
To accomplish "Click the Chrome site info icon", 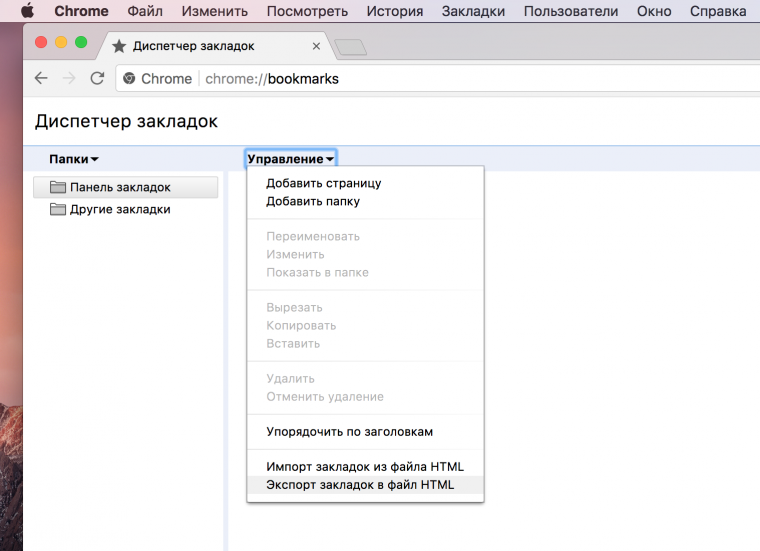I will tap(129, 78).
